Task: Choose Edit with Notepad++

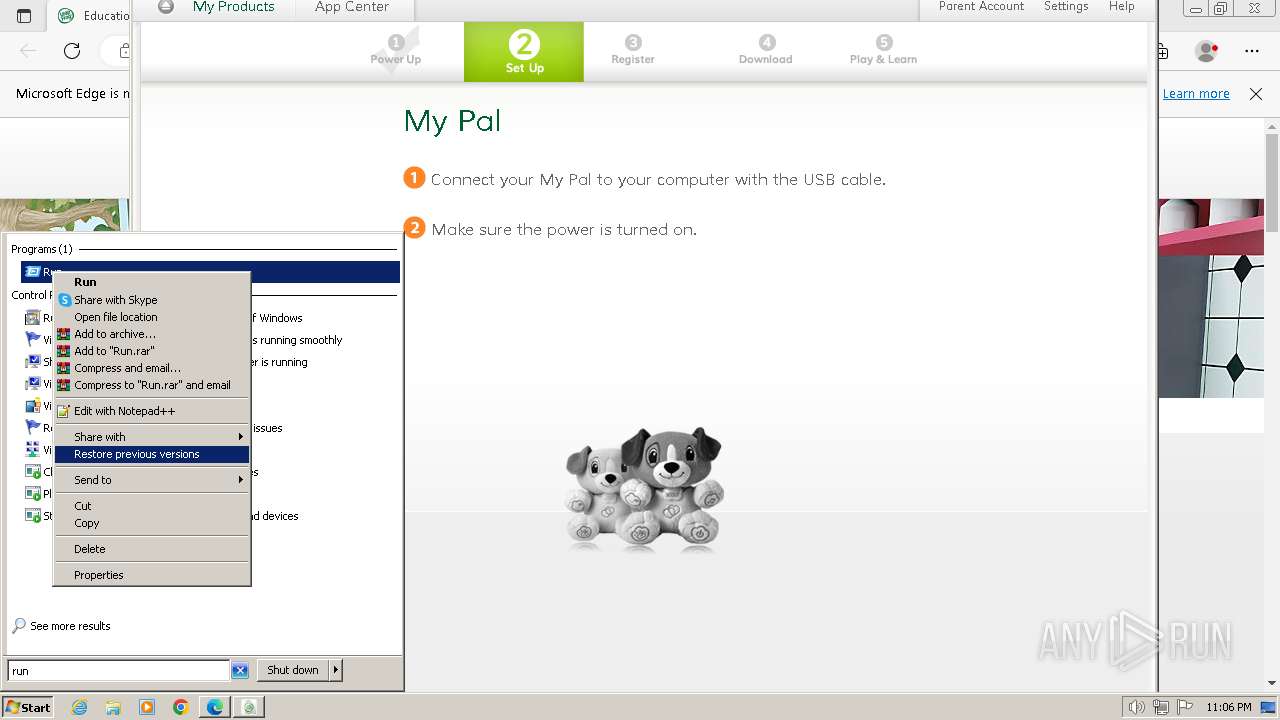Action: click(124, 411)
